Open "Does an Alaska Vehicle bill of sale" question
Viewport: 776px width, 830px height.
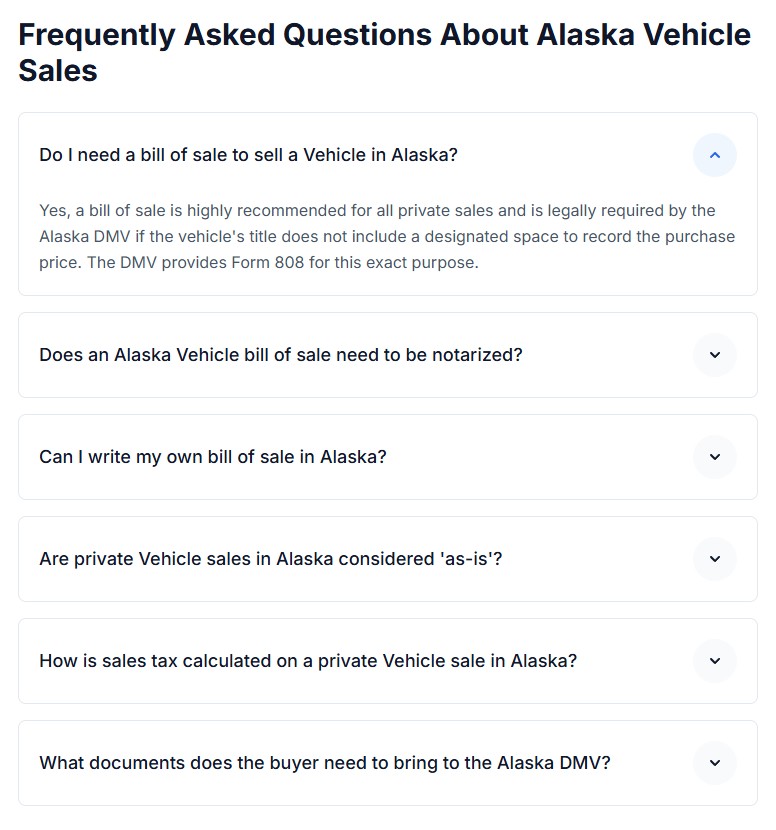point(280,355)
